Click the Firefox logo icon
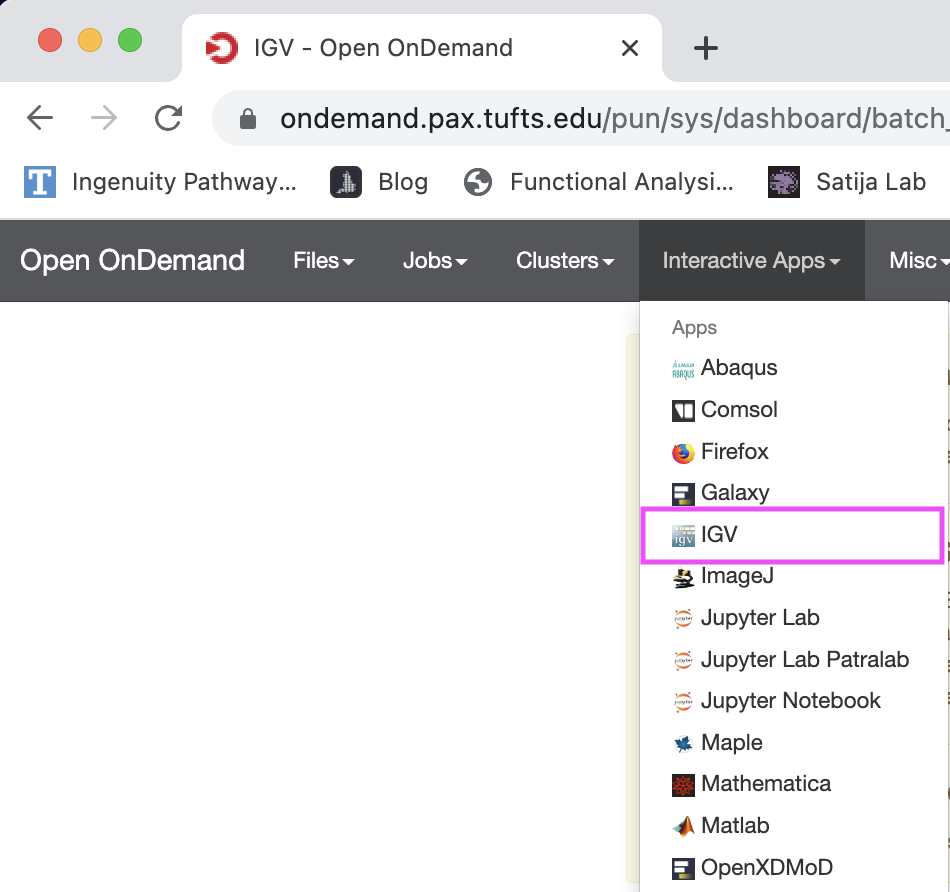The width and height of the screenshot is (950, 892). 683,453
